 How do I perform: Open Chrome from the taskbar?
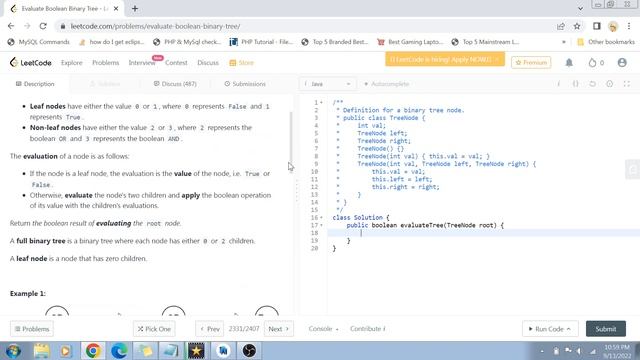pos(93,351)
